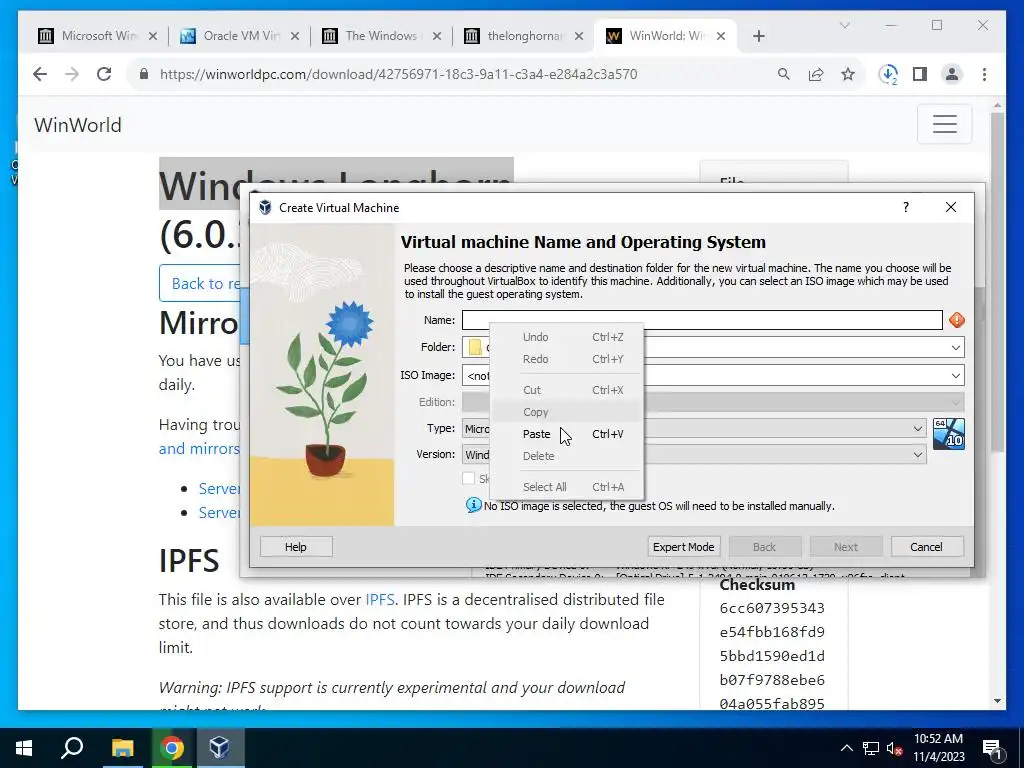Expand the ISO Image dropdown
The image size is (1024, 768).
point(955,376)
